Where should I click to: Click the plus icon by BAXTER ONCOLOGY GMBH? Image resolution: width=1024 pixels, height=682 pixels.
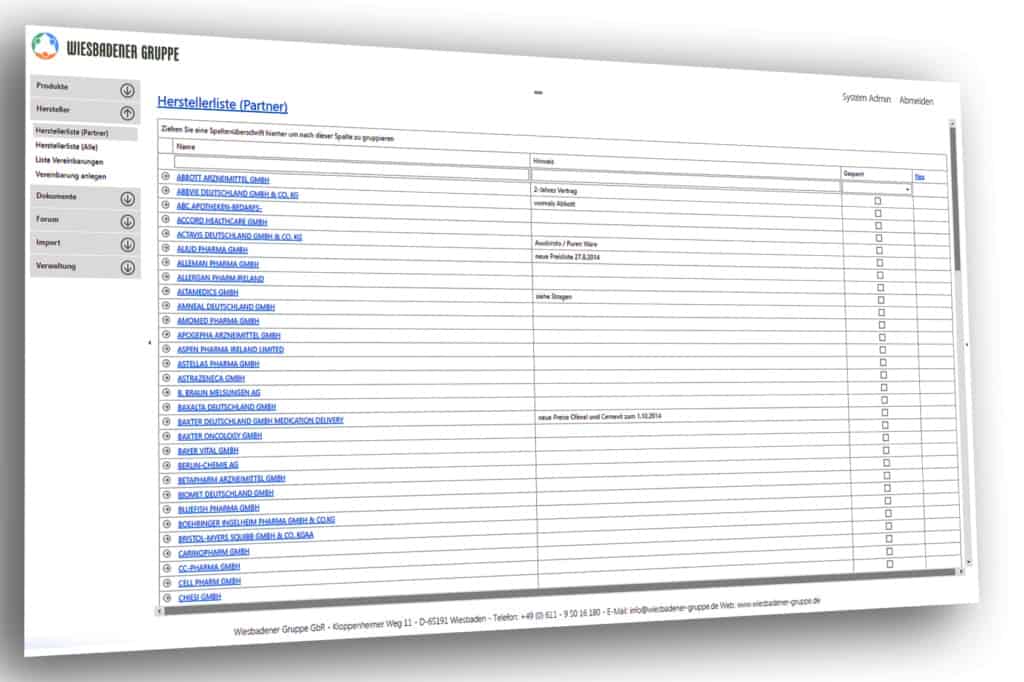(166, 436)
